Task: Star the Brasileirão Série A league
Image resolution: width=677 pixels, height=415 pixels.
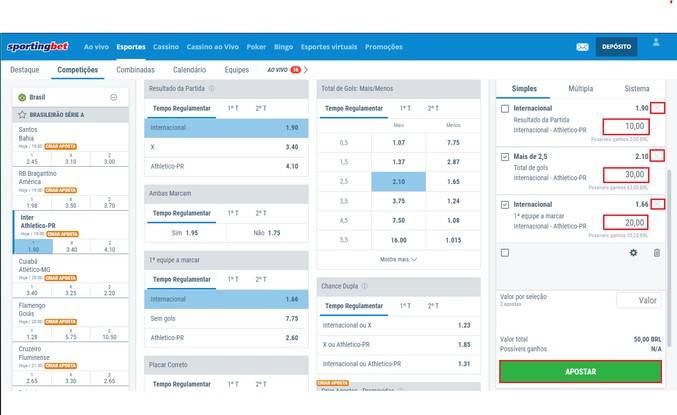Action: click(x=22, y=114)
